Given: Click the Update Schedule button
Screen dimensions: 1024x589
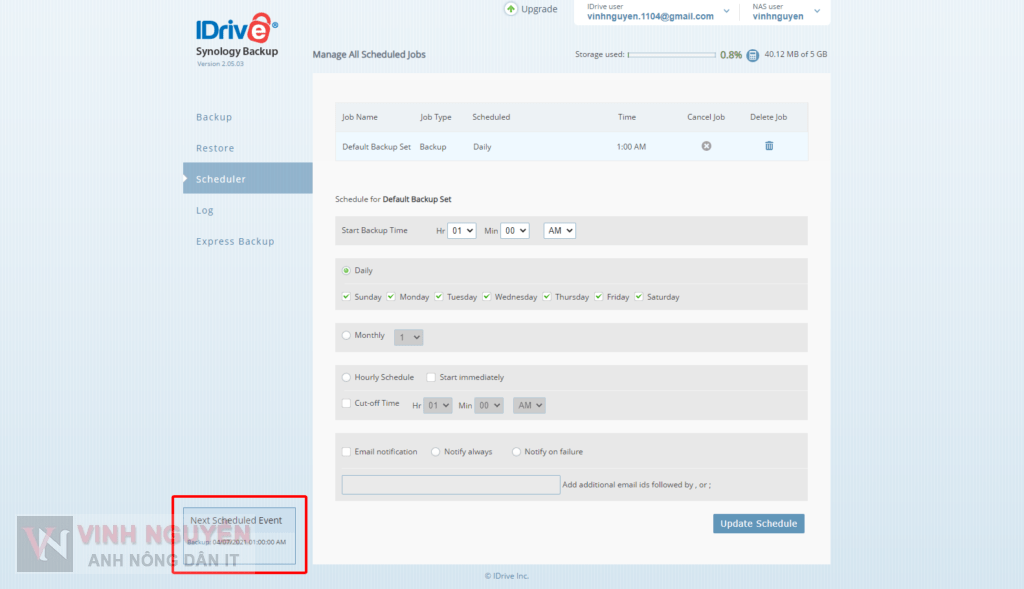Looking at the screenshot, I should (758, 524).
